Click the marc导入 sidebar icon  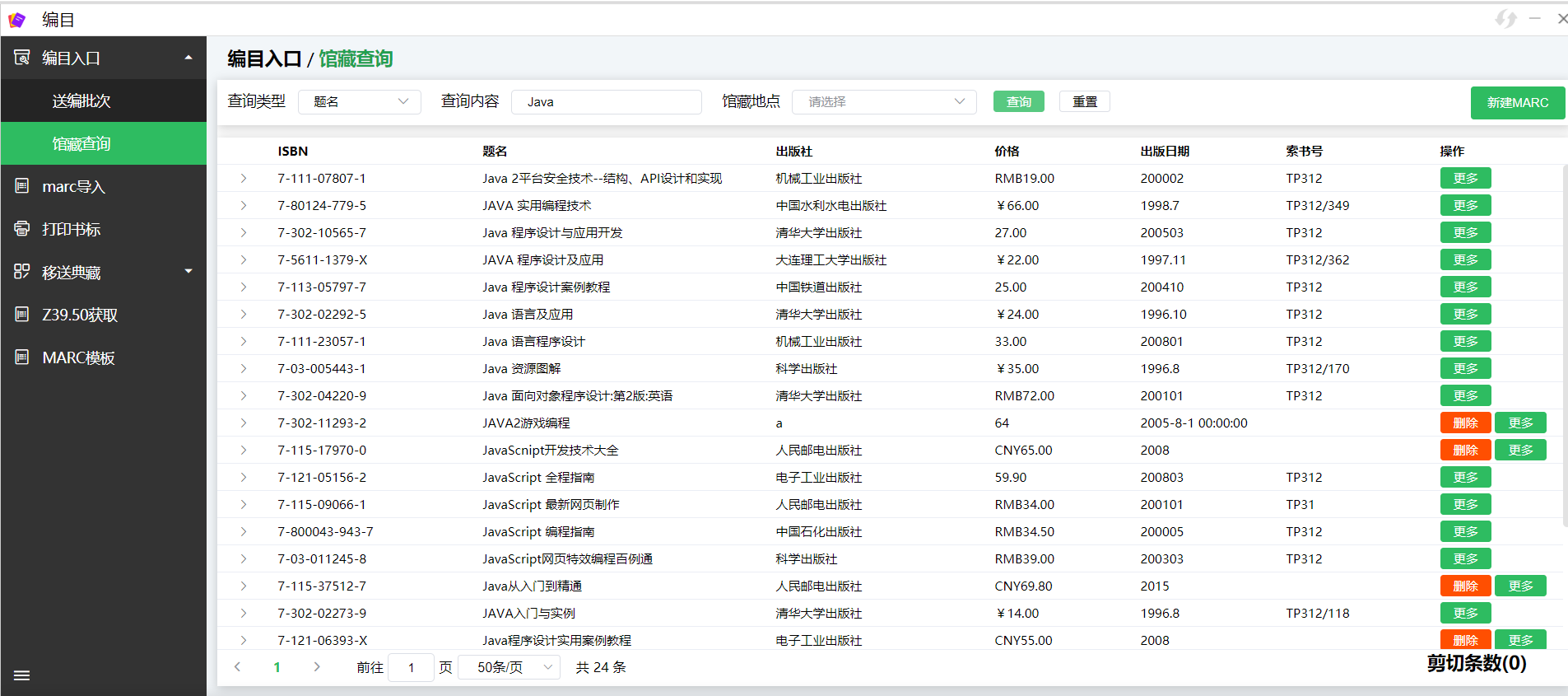point(22,186)
